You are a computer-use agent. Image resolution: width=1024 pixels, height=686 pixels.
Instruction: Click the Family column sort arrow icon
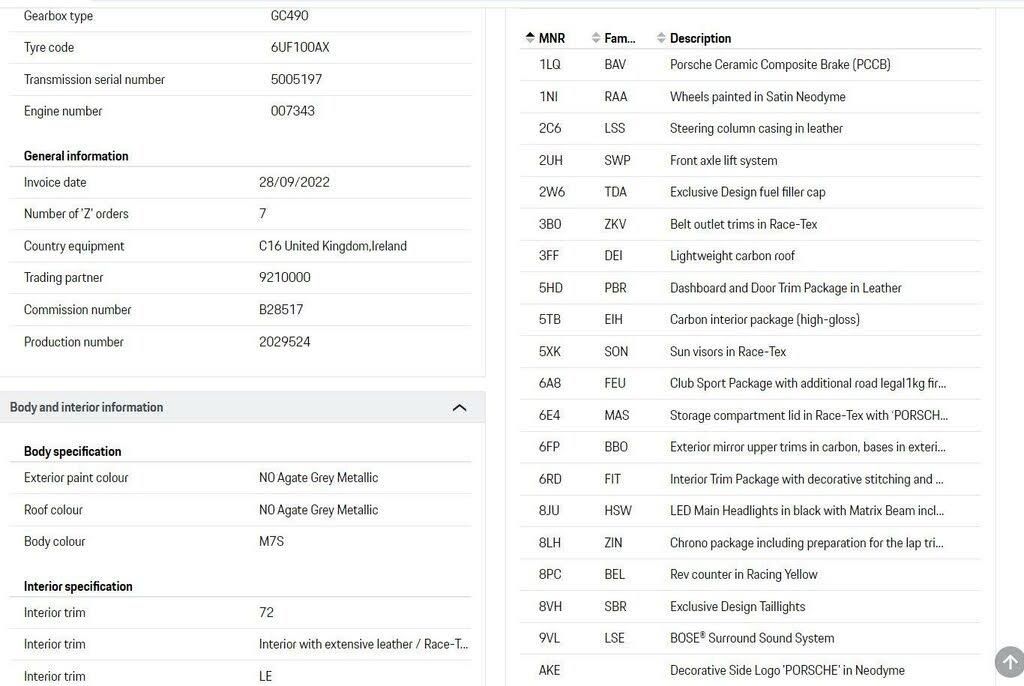point(596,38)
